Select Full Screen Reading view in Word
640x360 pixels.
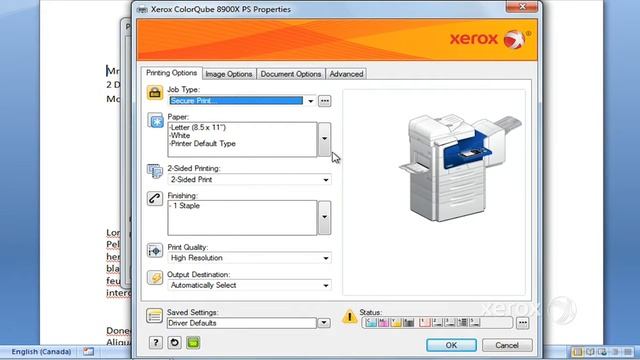590,351
